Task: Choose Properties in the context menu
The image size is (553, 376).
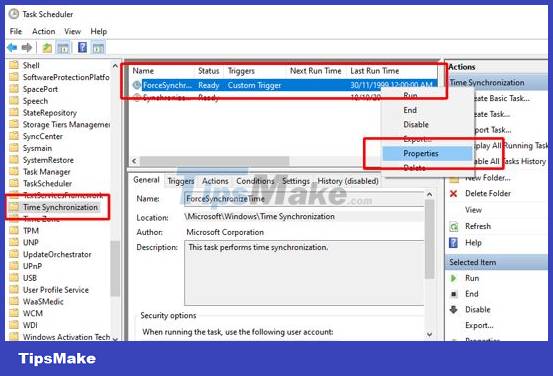Action: 427,153
